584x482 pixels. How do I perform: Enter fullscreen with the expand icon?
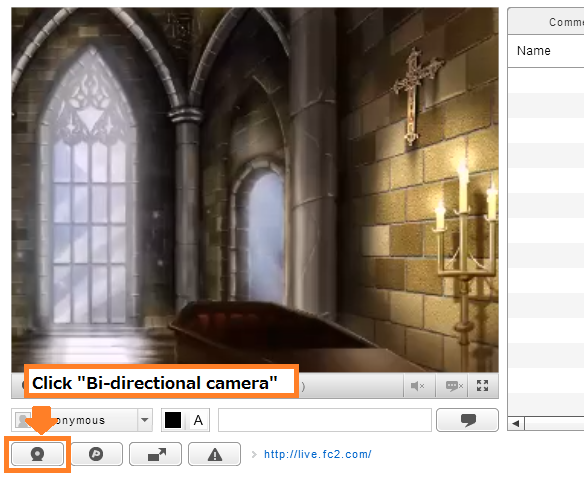[x=483, y=386]
